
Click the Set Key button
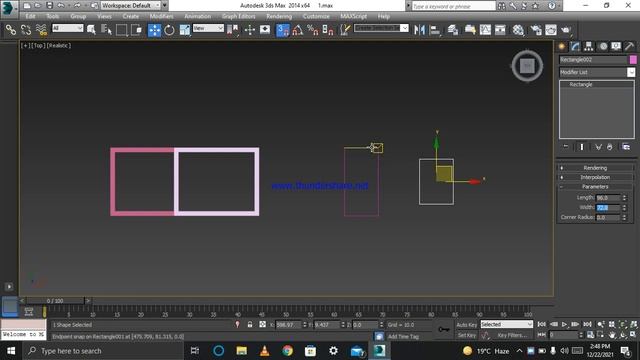467,335
